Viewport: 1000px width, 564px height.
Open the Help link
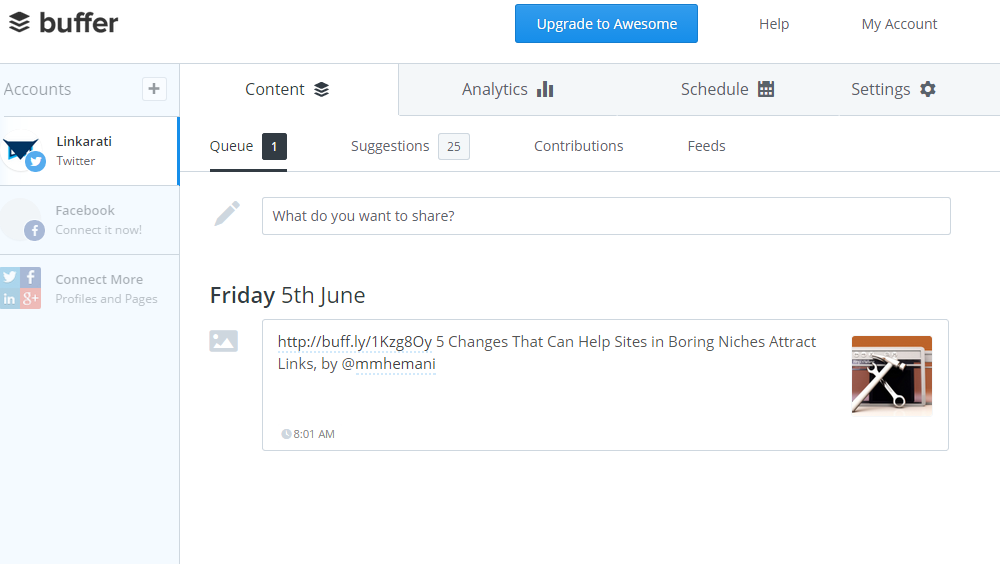point(774,24)
